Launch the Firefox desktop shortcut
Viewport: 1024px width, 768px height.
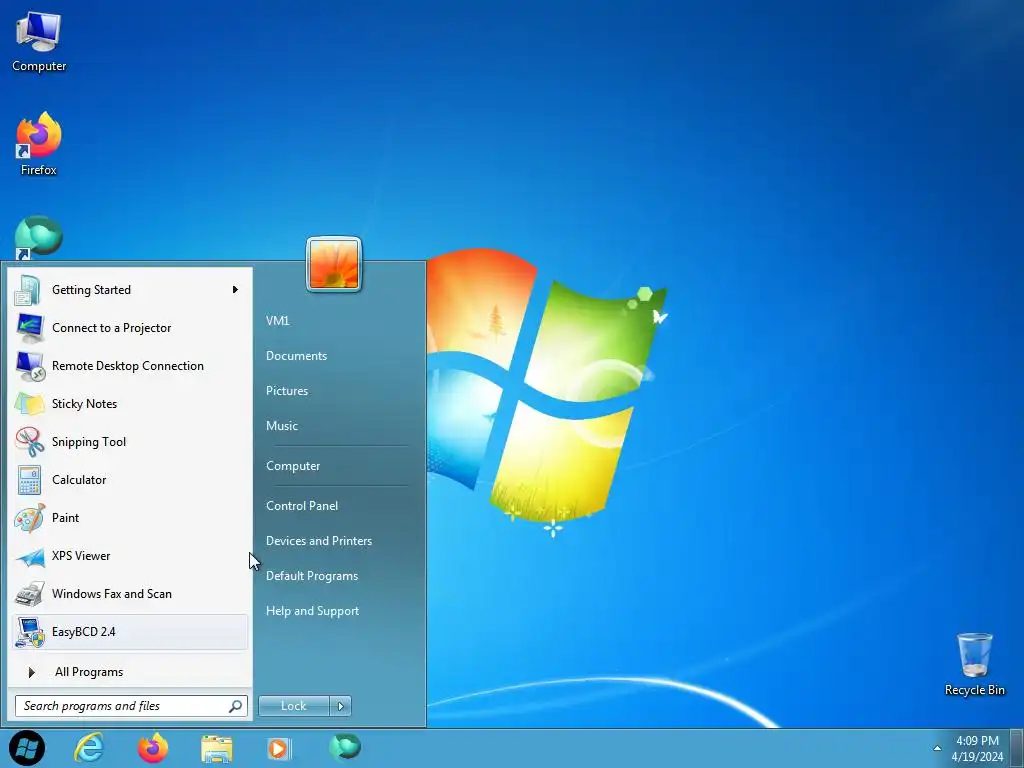[39, 143]
